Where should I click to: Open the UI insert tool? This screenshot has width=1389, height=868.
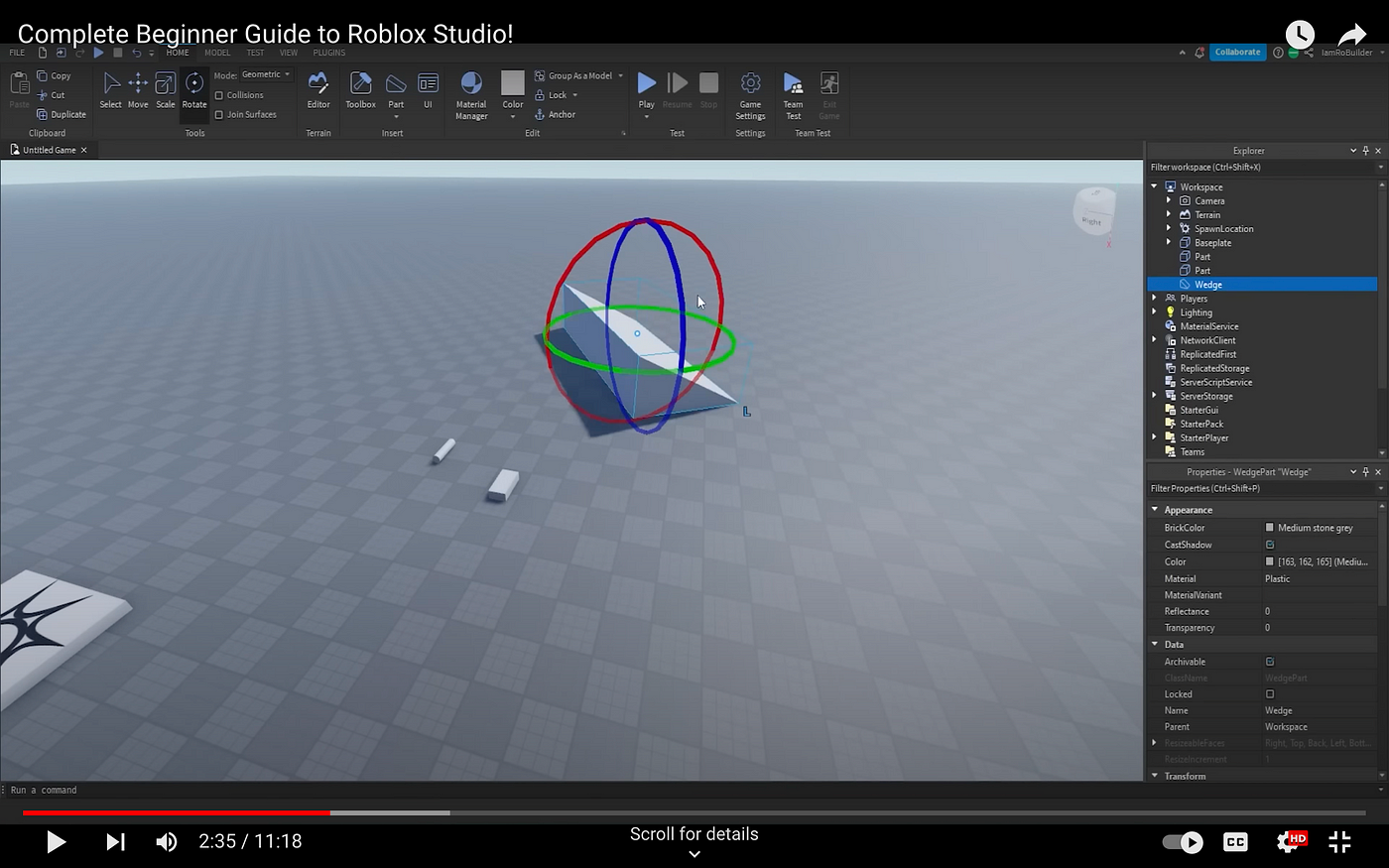coord(428,90)
